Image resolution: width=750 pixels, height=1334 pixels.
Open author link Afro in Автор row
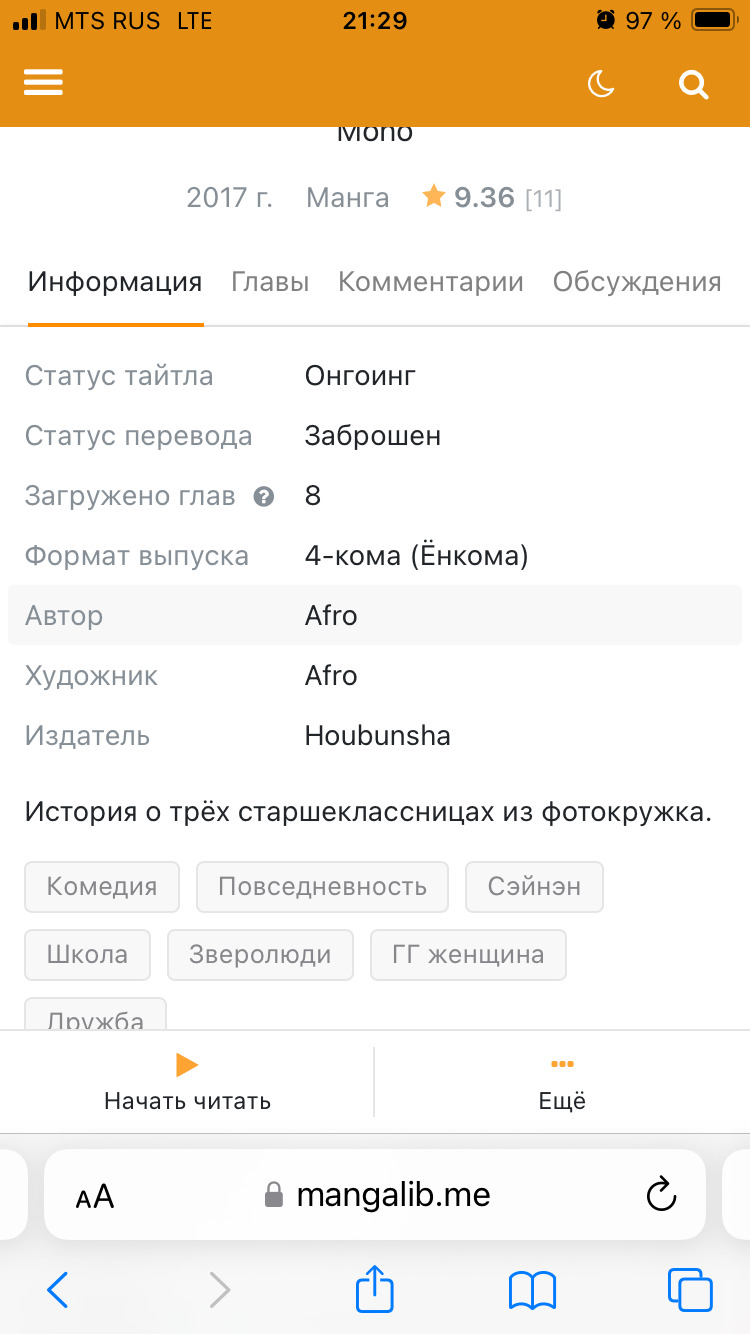pyautogui.click(x=331, y=616)
